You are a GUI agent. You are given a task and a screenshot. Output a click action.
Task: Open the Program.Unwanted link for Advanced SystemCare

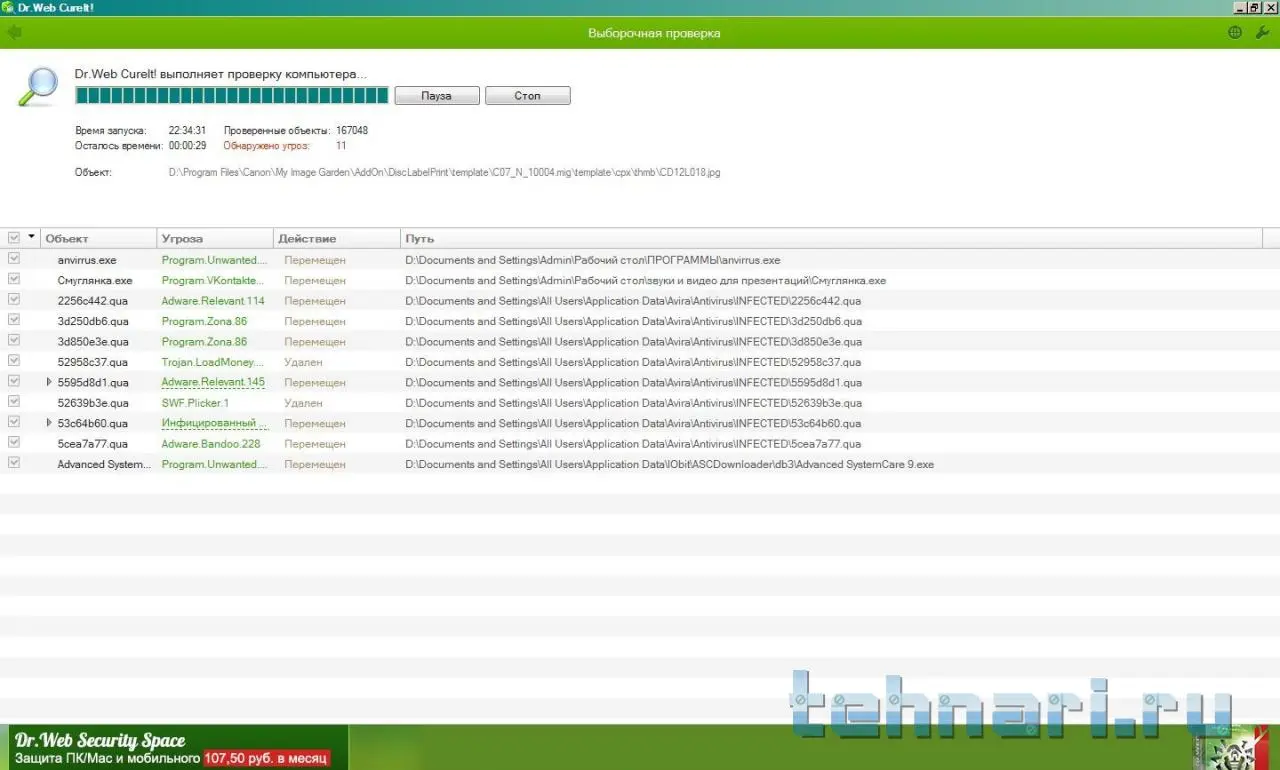pyautogui.click(x=214, y=464)
